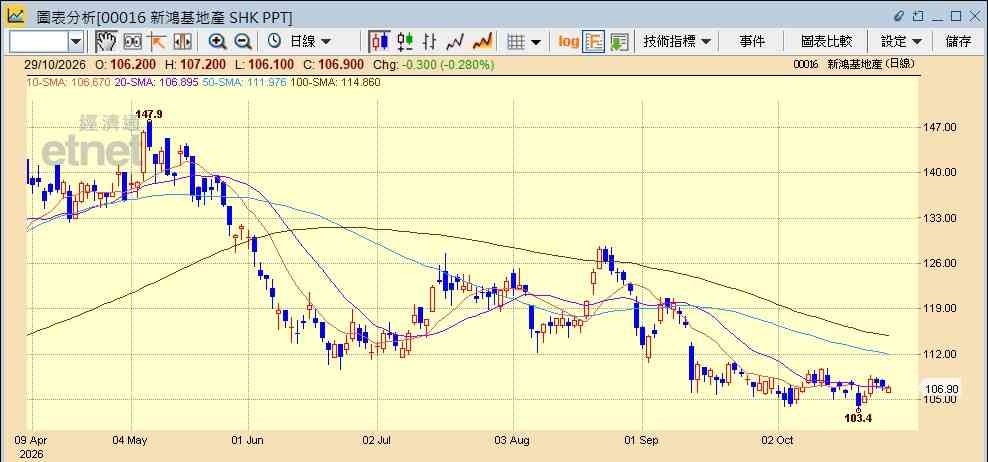Click the clock period icon
Image resolution: width=988 pixels, height=462 pixels.
click(274, 42)
